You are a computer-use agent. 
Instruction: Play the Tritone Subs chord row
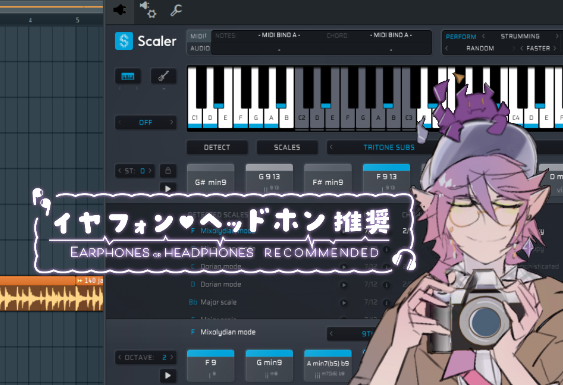pos(168,188)
